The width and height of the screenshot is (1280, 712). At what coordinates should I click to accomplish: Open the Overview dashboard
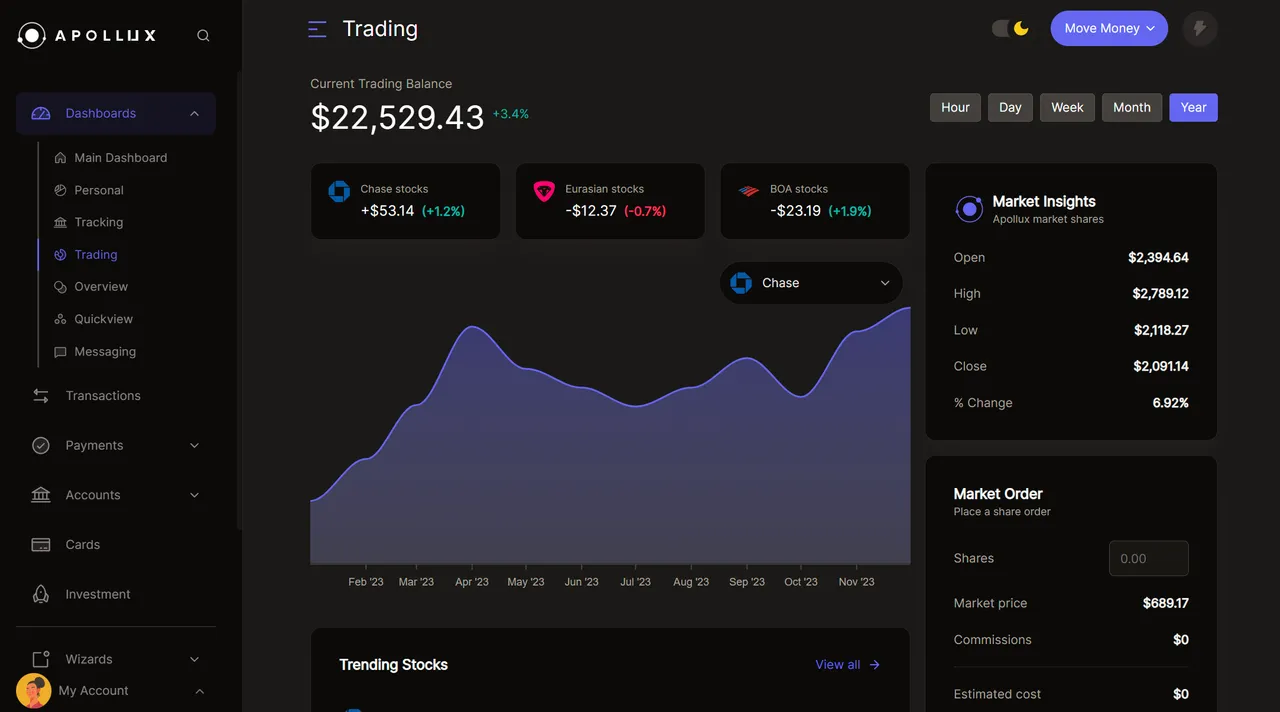click(100, 286)
